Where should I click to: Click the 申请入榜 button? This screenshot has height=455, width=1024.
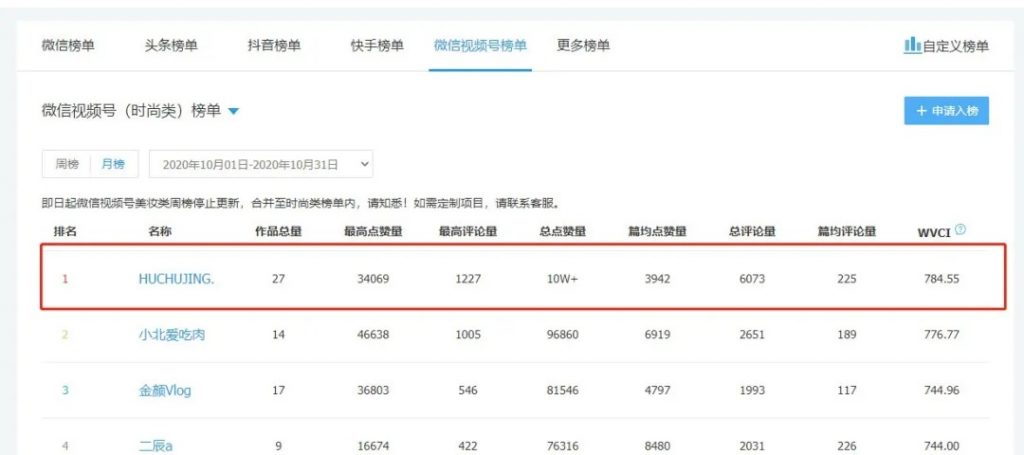pyautogui.click(x=946, y=111)
